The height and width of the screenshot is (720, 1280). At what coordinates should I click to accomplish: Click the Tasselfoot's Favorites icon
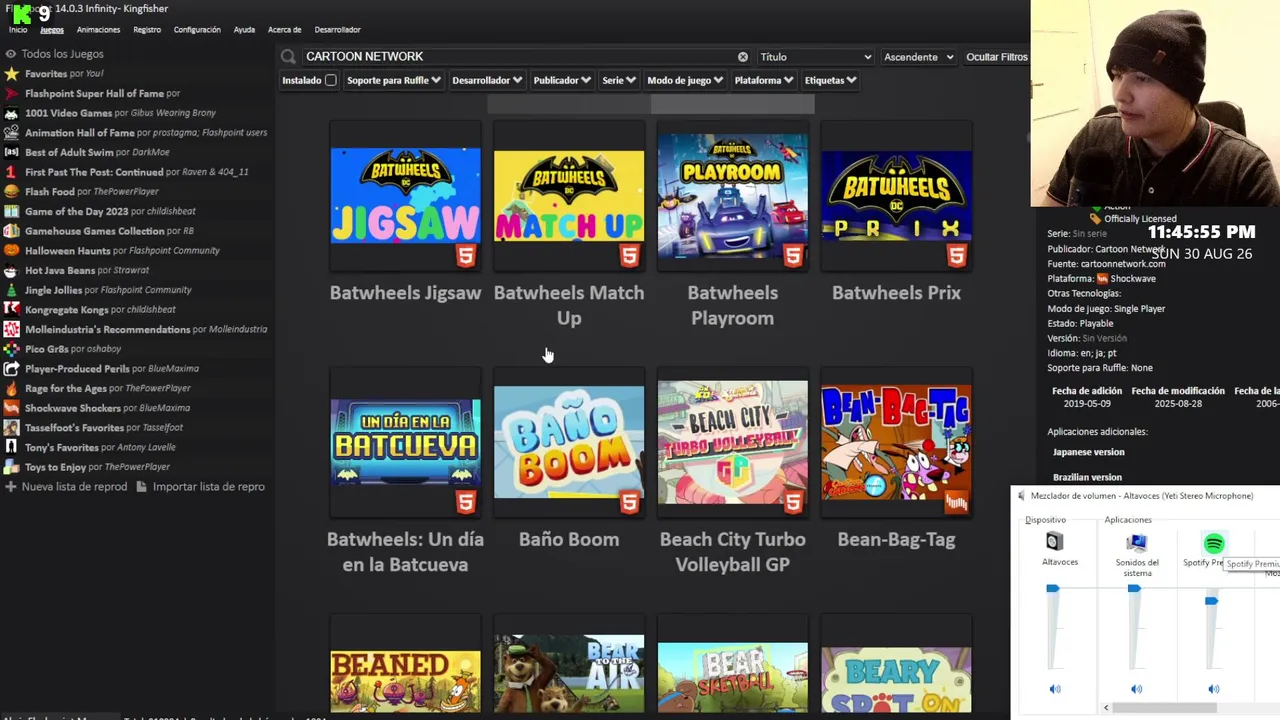coord(11,428)
